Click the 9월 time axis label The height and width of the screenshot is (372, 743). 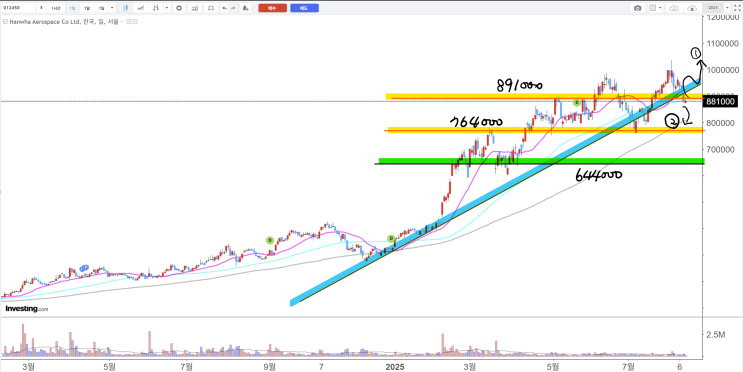270,366
